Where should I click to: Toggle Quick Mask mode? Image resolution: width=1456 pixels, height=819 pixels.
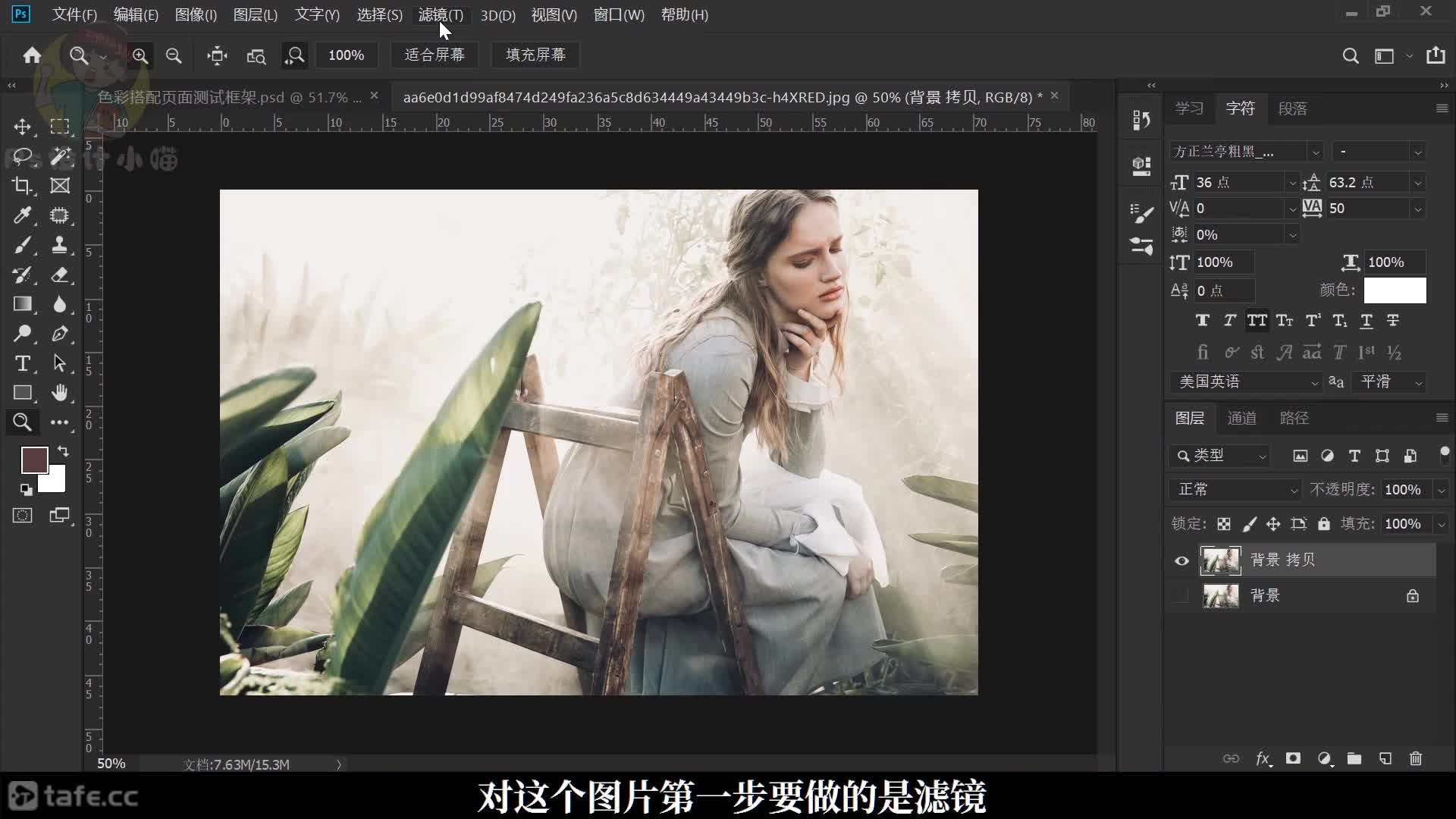pos(22,516)
